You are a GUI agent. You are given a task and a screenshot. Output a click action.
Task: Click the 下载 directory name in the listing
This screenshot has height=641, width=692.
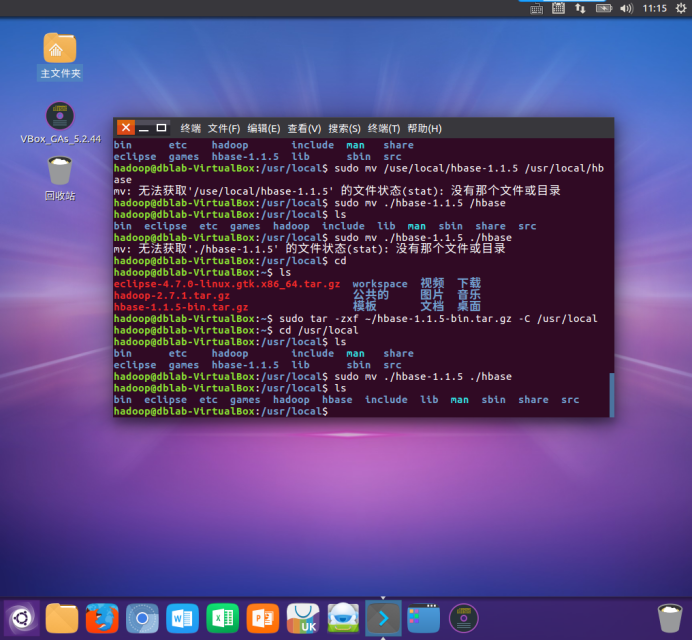pos(469,283)
